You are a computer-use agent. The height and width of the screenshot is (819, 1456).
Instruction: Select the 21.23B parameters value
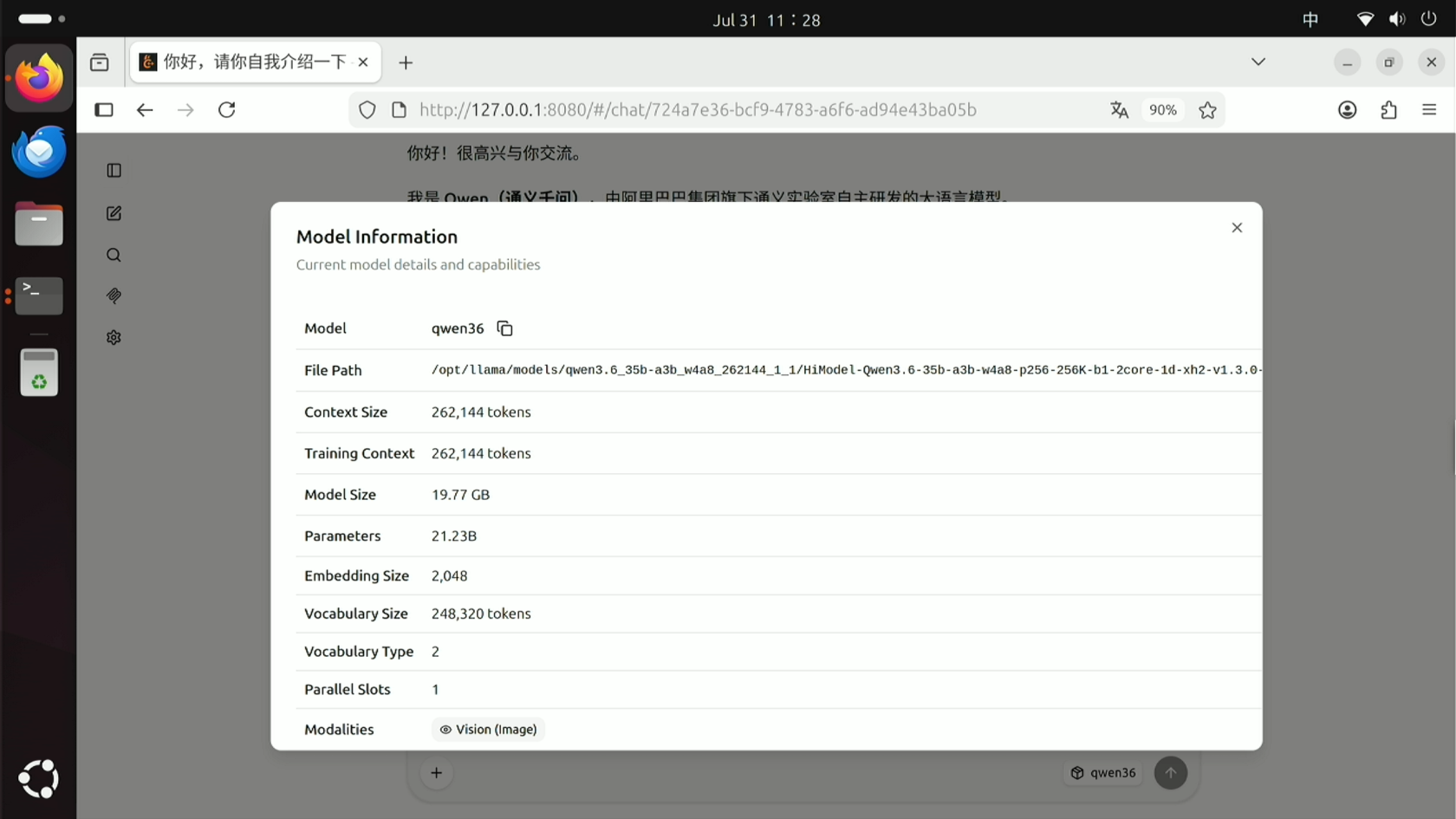coord(454,536)
